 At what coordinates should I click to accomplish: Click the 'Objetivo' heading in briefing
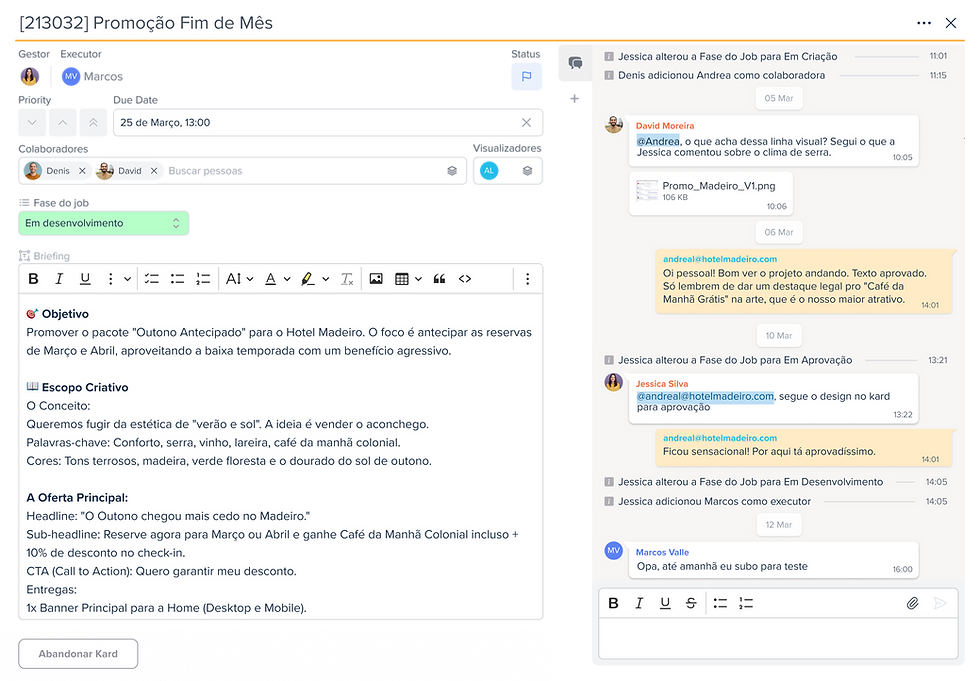65,314
